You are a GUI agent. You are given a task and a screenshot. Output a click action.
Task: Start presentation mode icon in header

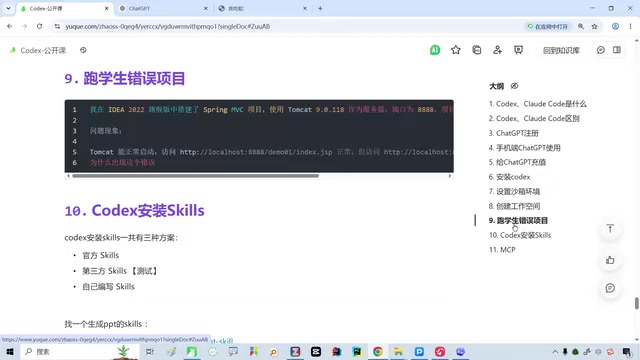click(x=518, y=50)
